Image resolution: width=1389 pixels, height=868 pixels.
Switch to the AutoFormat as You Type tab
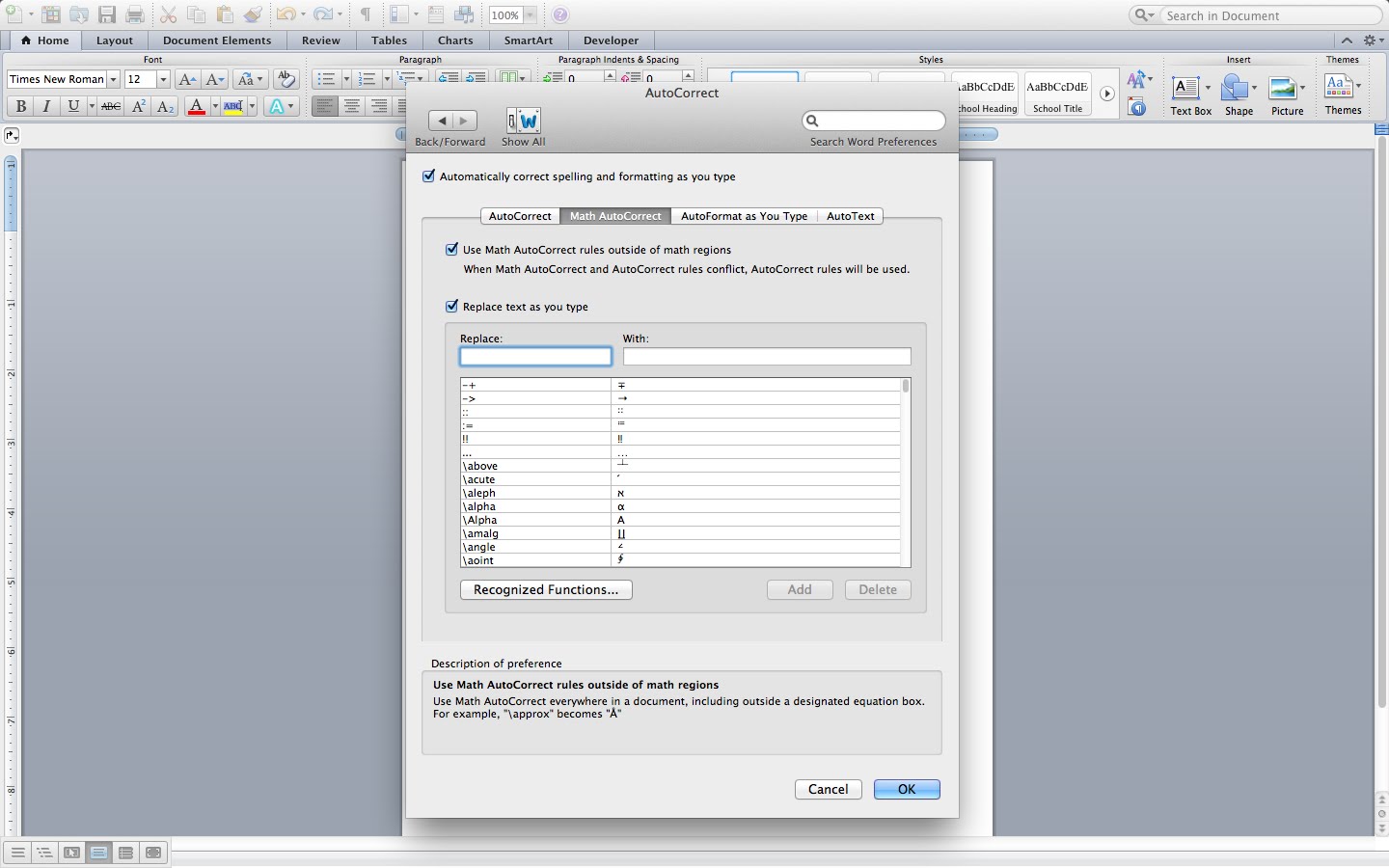(744, 216)
